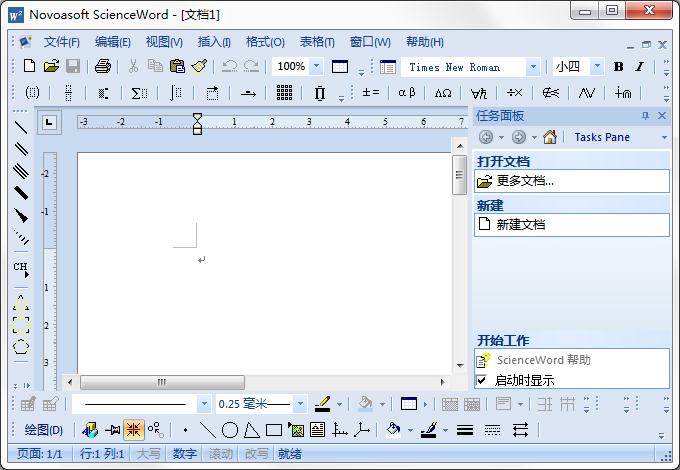This screenshot has width=680, height=470.
Task: Insert picture using the image icon
Action: click(296, 430)
